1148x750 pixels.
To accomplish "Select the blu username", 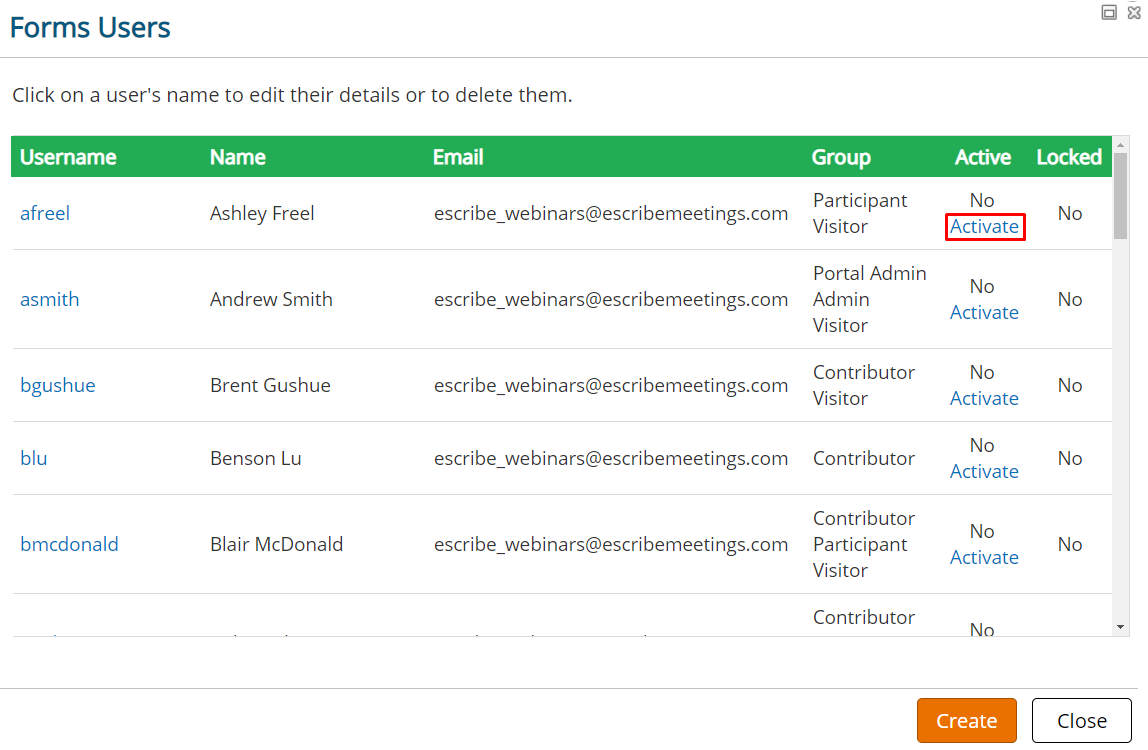I will click(33, 458).
